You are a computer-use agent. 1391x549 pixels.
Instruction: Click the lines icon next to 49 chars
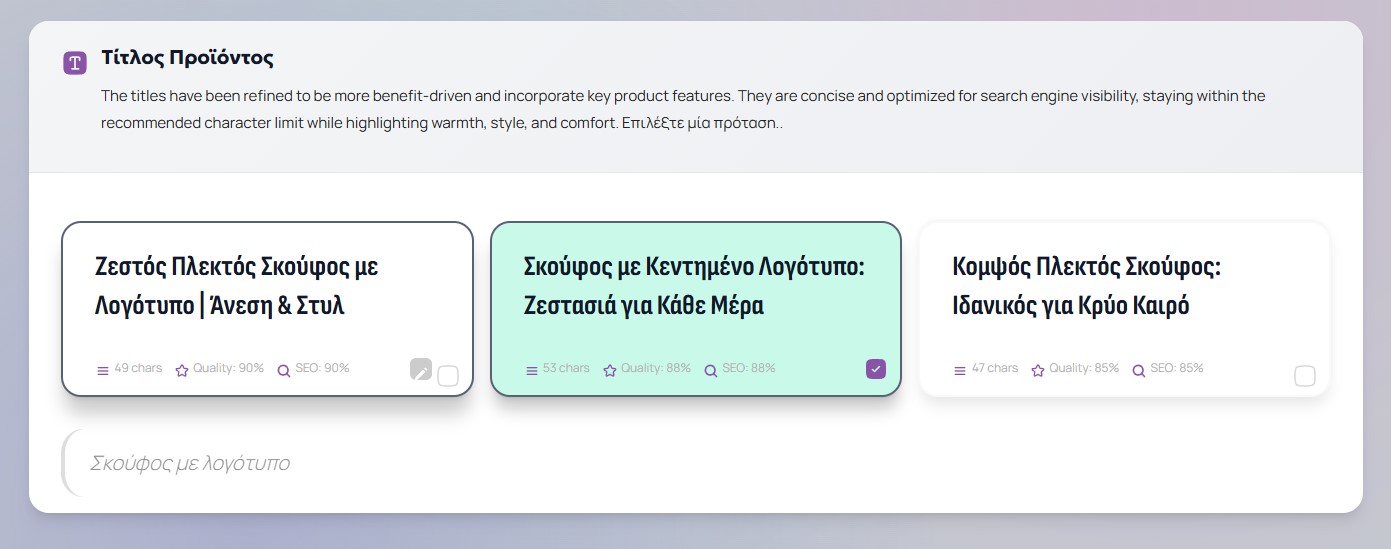[x=102, y=370]
